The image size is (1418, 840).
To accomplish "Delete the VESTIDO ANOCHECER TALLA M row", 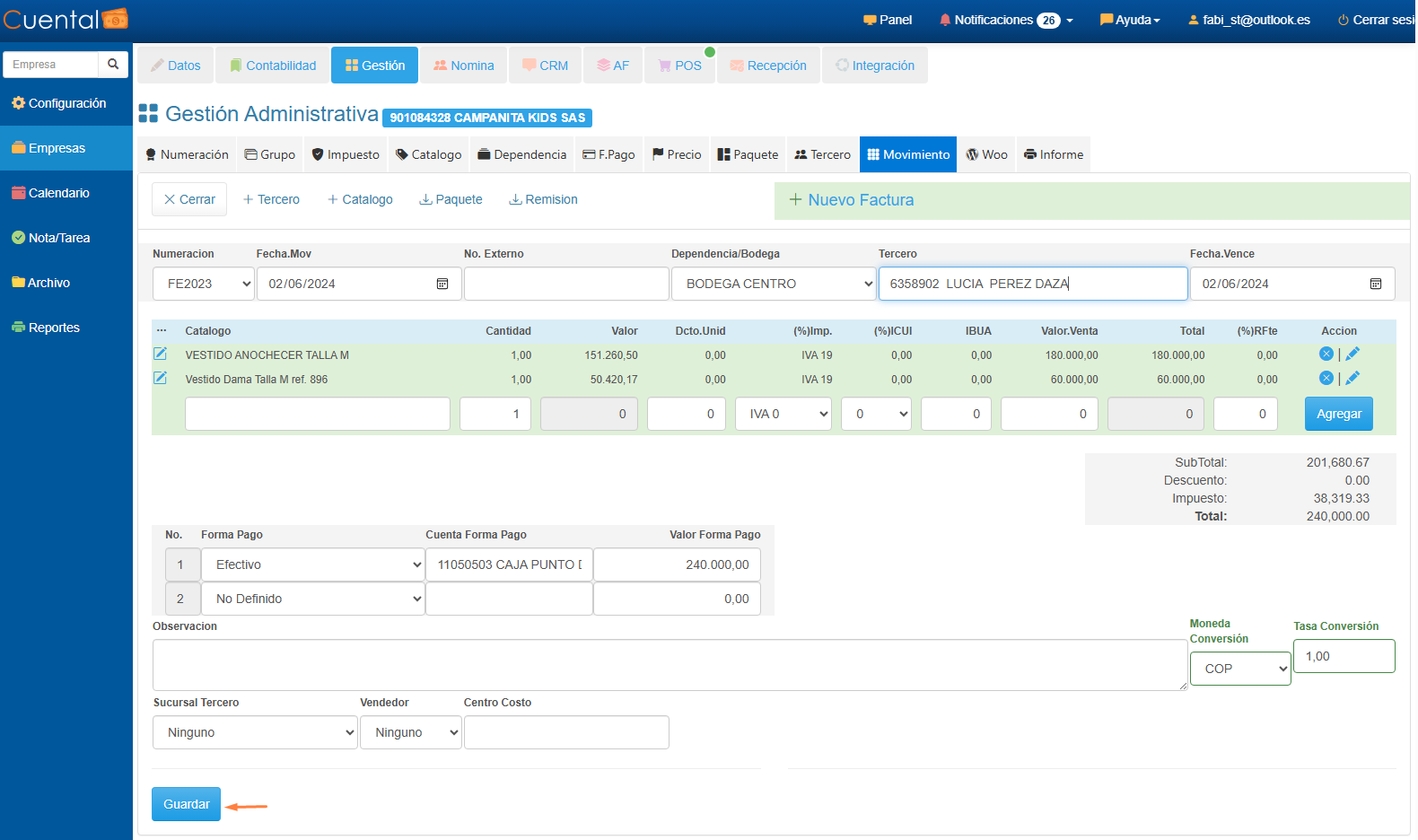I will pyautogui.click(x=1326, y=354).
